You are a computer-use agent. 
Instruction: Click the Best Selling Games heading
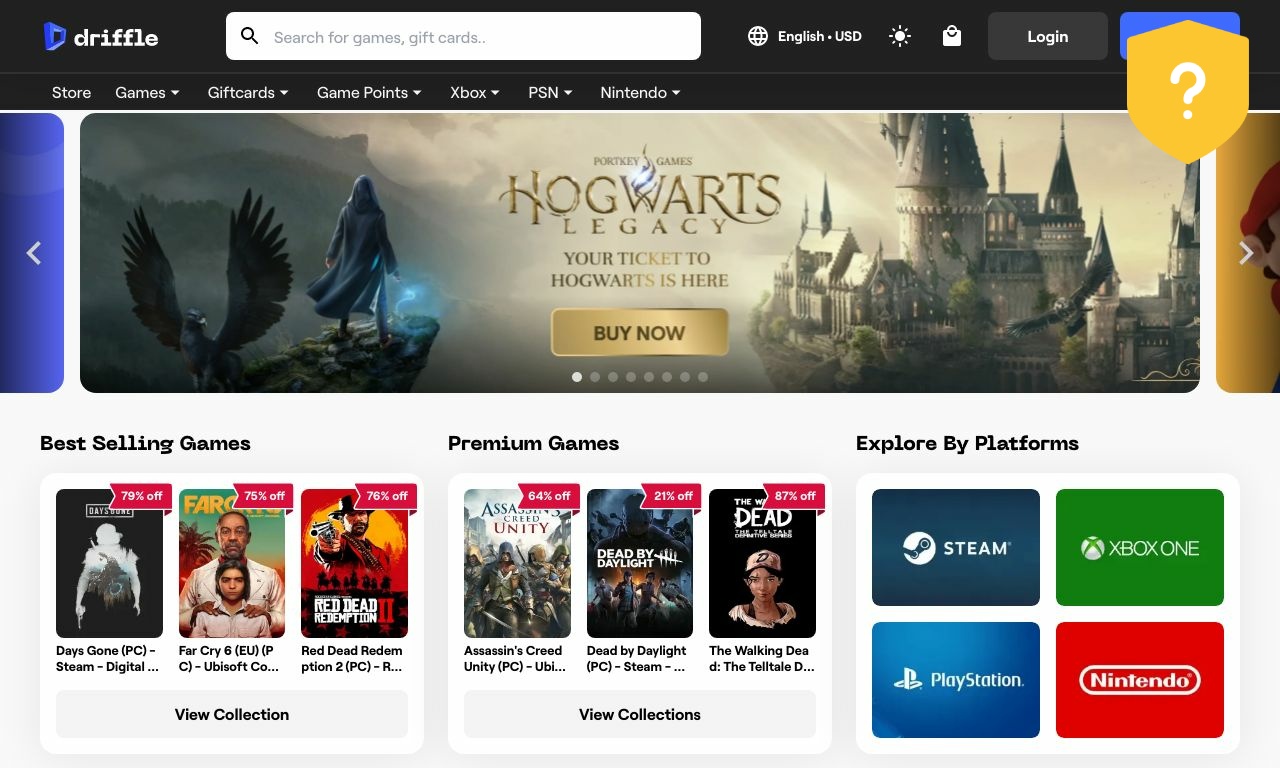[x=145, y=443]
